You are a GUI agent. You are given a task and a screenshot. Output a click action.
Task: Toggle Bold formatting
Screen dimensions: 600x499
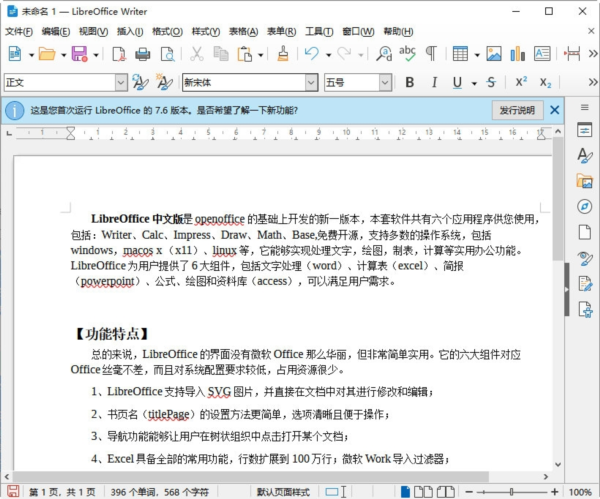pos(409,82)
